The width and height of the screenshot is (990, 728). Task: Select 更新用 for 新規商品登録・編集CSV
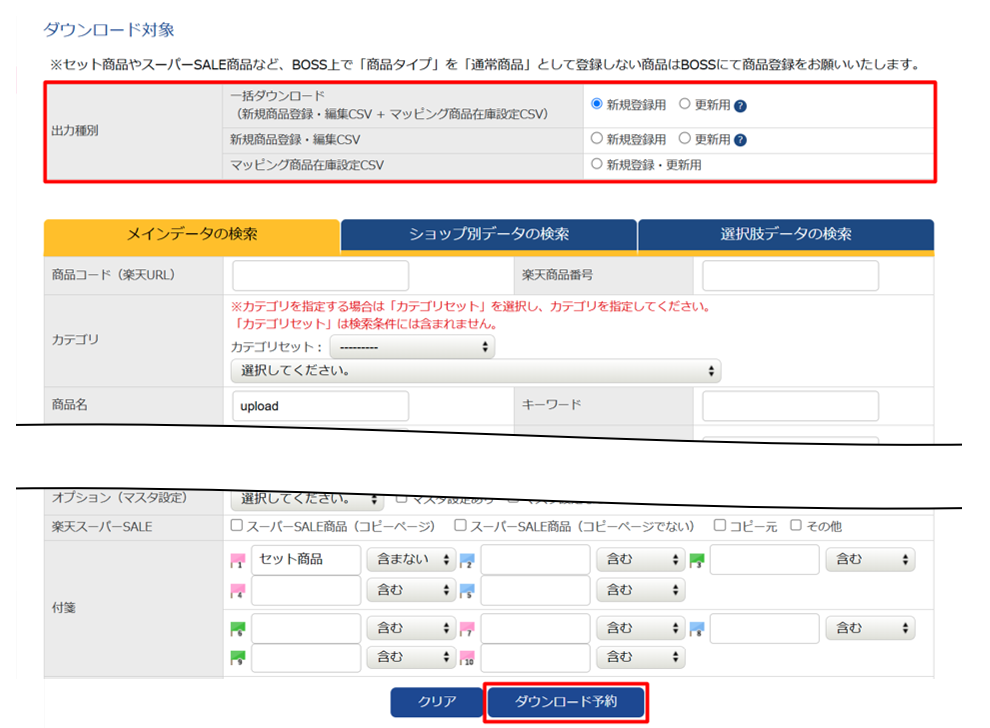coord(684,138)
